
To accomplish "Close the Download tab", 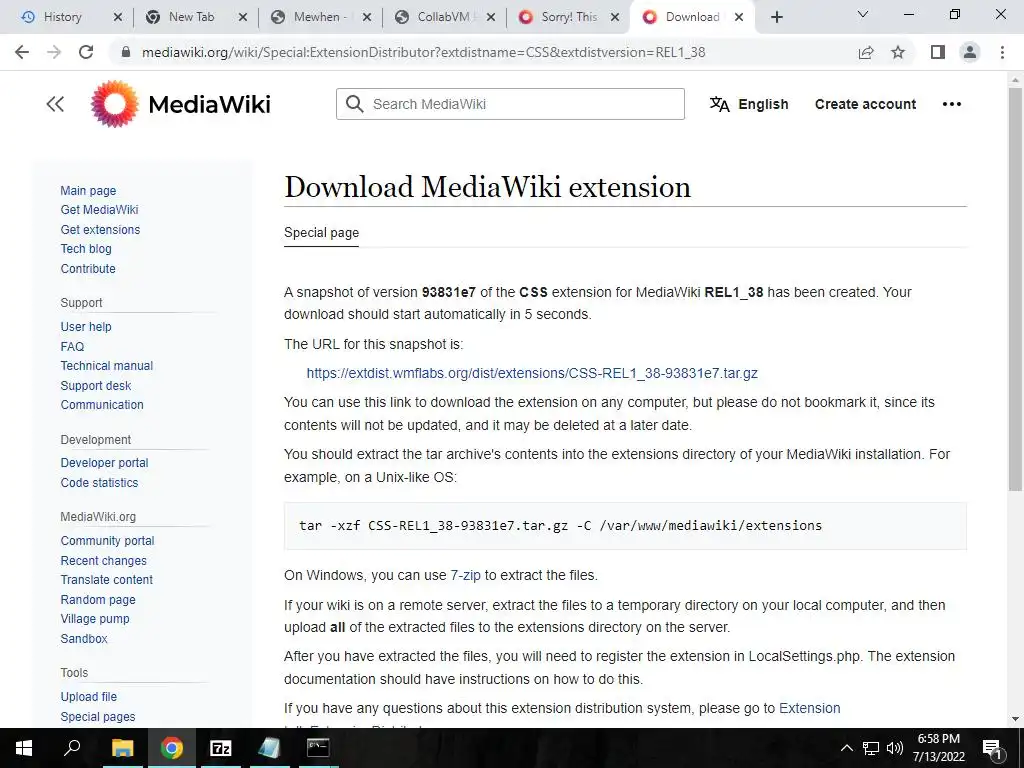I will point(739,17).
